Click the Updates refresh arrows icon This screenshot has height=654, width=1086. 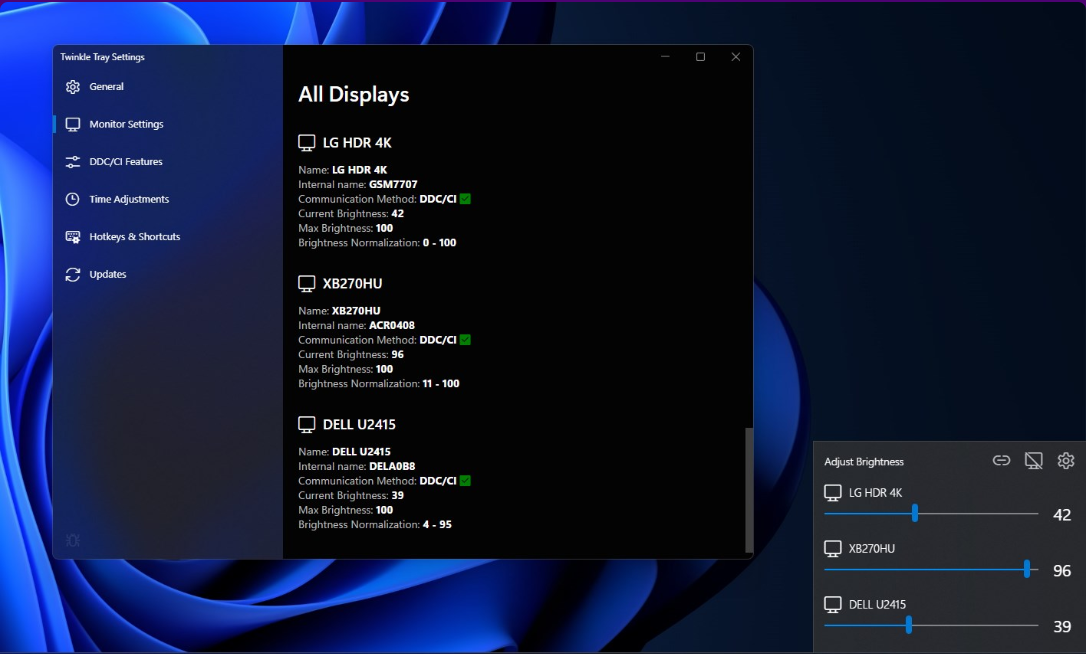click(x=73, y=274)
